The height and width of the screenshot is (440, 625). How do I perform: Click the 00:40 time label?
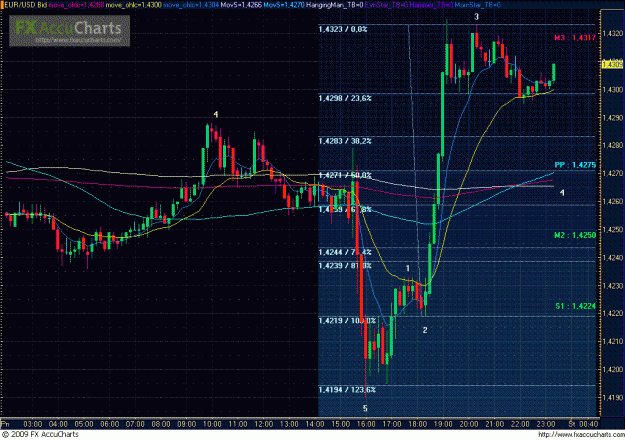[589, 424]
